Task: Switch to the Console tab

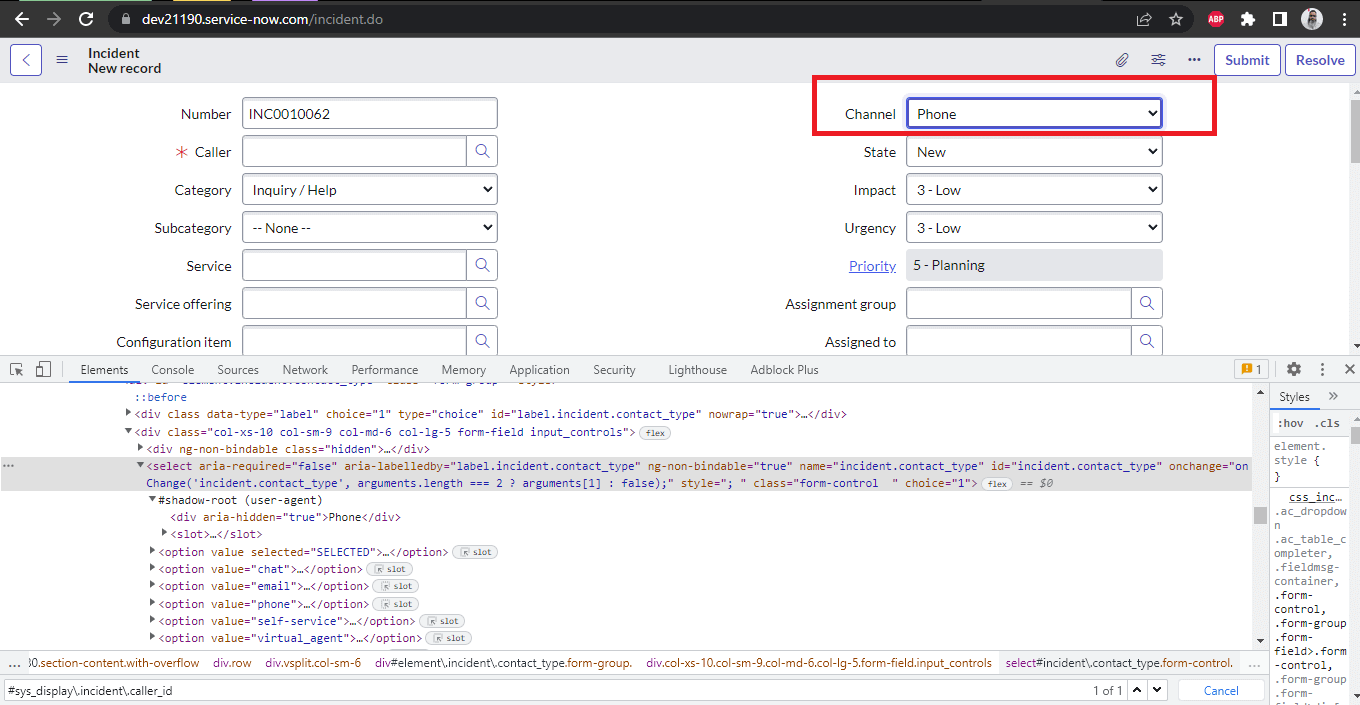Action: click(x=172, y=369)
